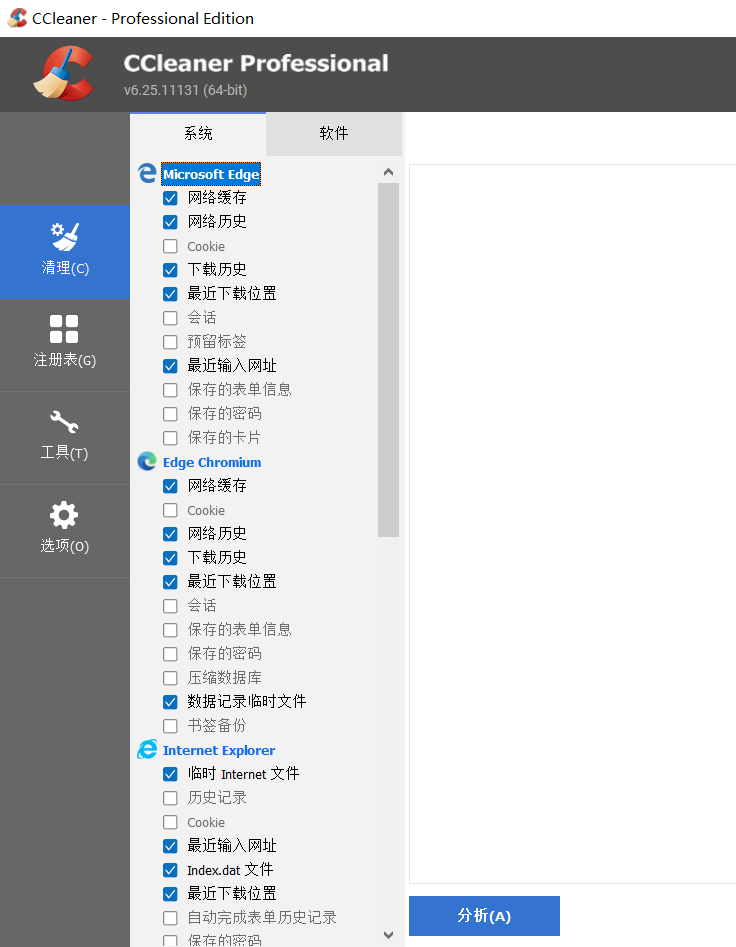
Task: Click the scroll down arrow of the list
Action: 388,935
